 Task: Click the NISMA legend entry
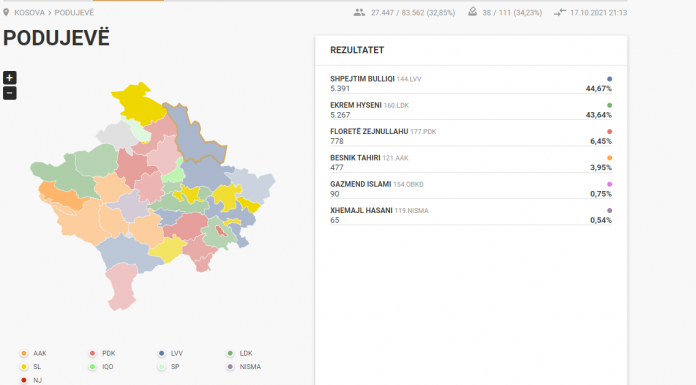244,367
